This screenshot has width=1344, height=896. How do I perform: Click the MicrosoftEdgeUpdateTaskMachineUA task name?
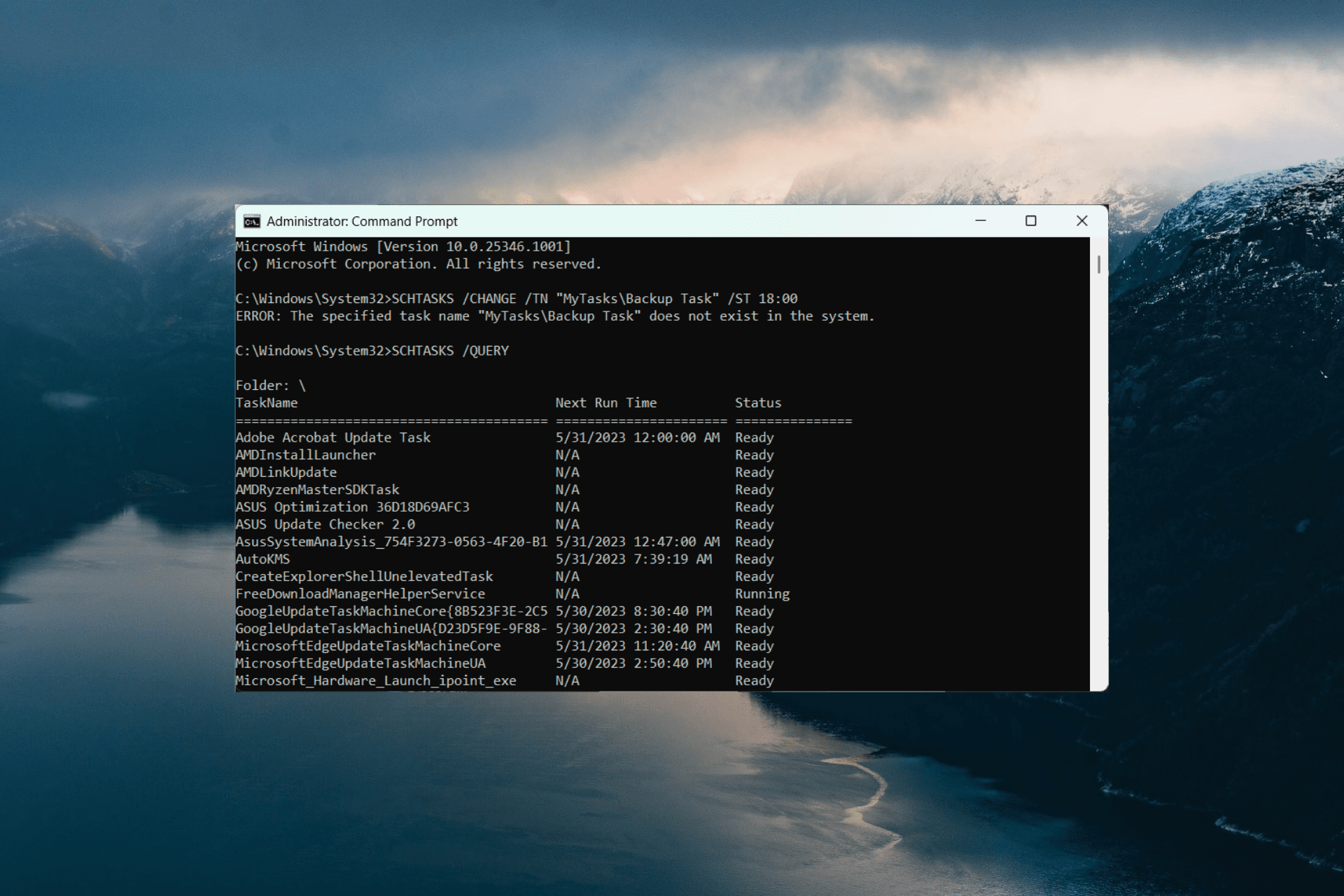pyautogui.click(x=360, y=664)
